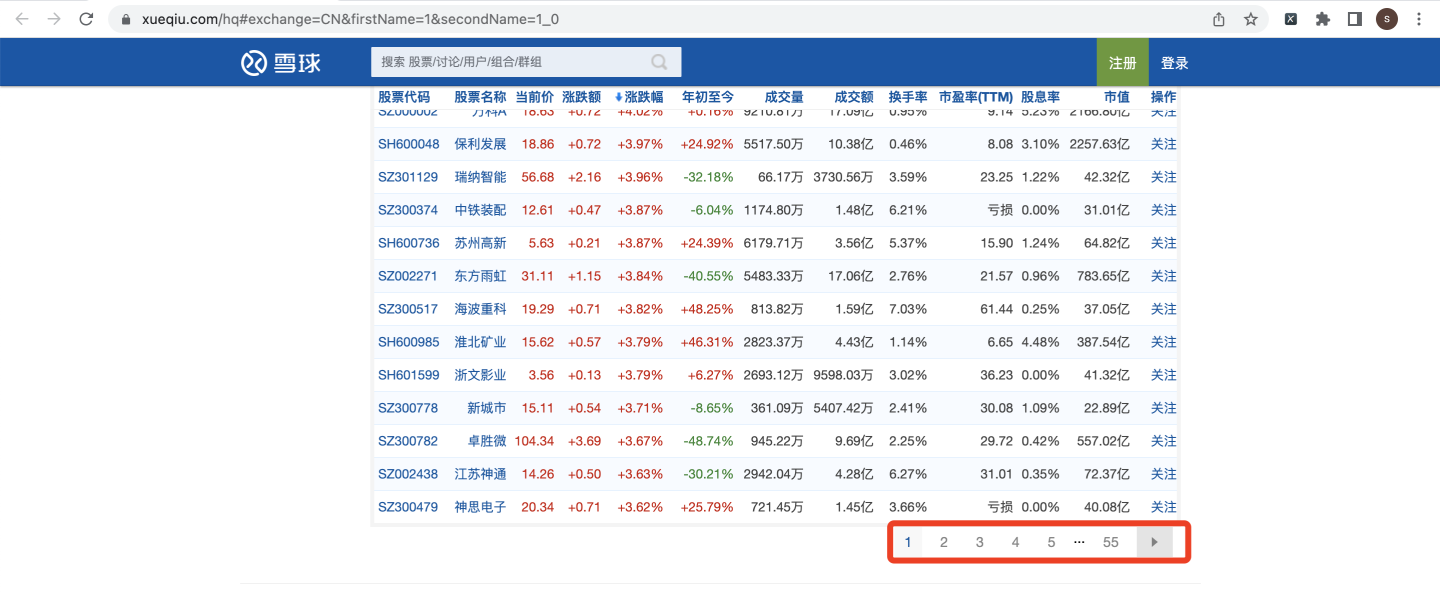This screenshot has height=592, width=1440.
Task: Open stock 神思电子
Action: pyautogui.click(x=480, y=507)
